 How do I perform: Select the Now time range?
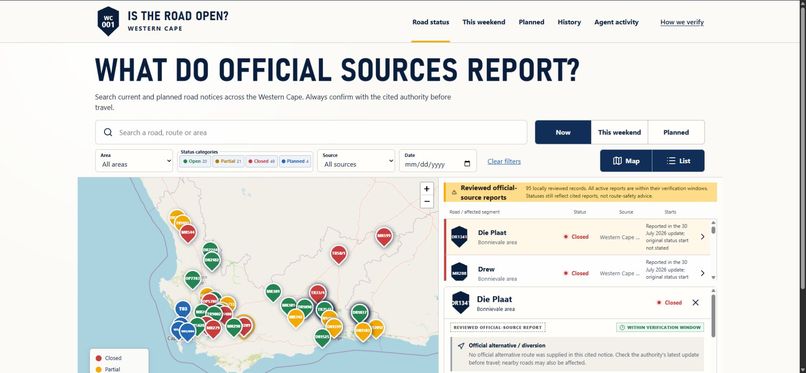click(x=563, y=132)
